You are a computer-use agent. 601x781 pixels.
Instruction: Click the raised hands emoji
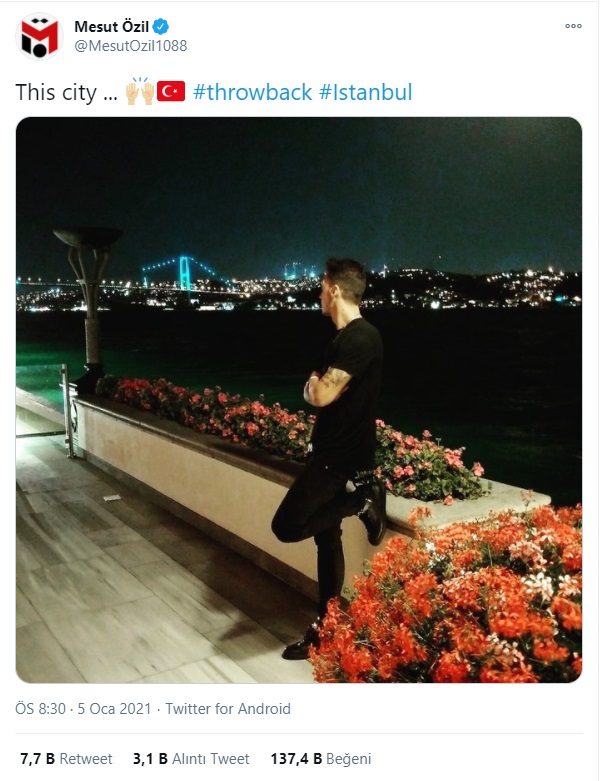(139, 91)
